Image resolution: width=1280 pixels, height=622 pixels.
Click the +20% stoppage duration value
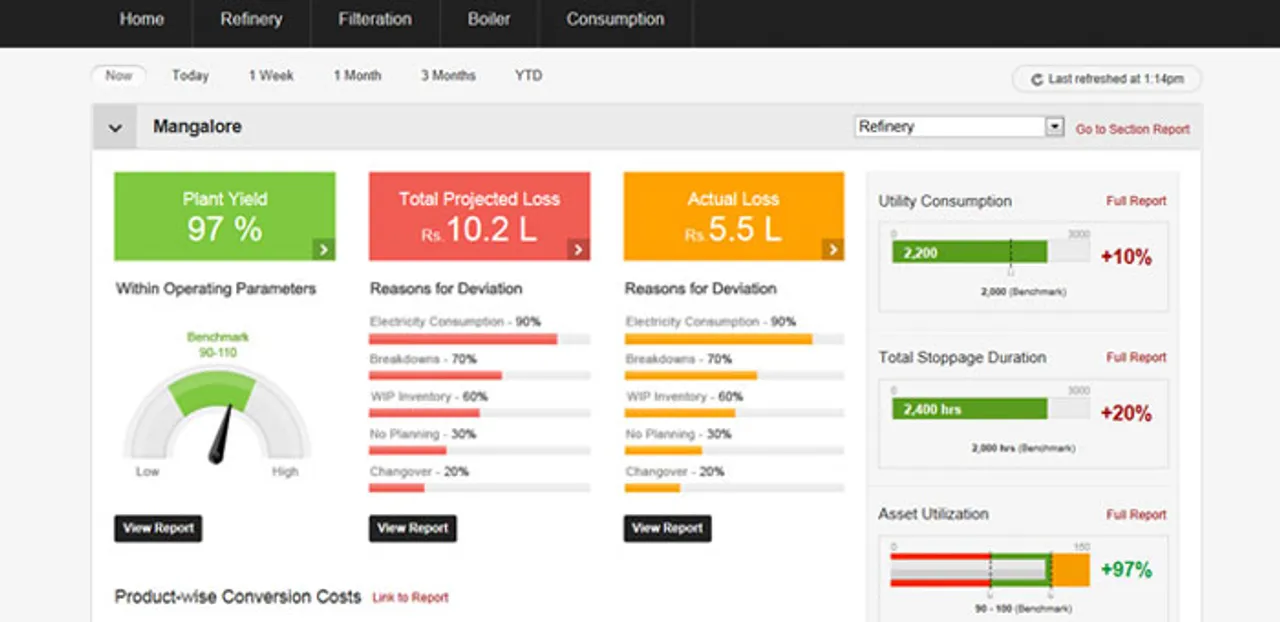[x=1126, y=413]
